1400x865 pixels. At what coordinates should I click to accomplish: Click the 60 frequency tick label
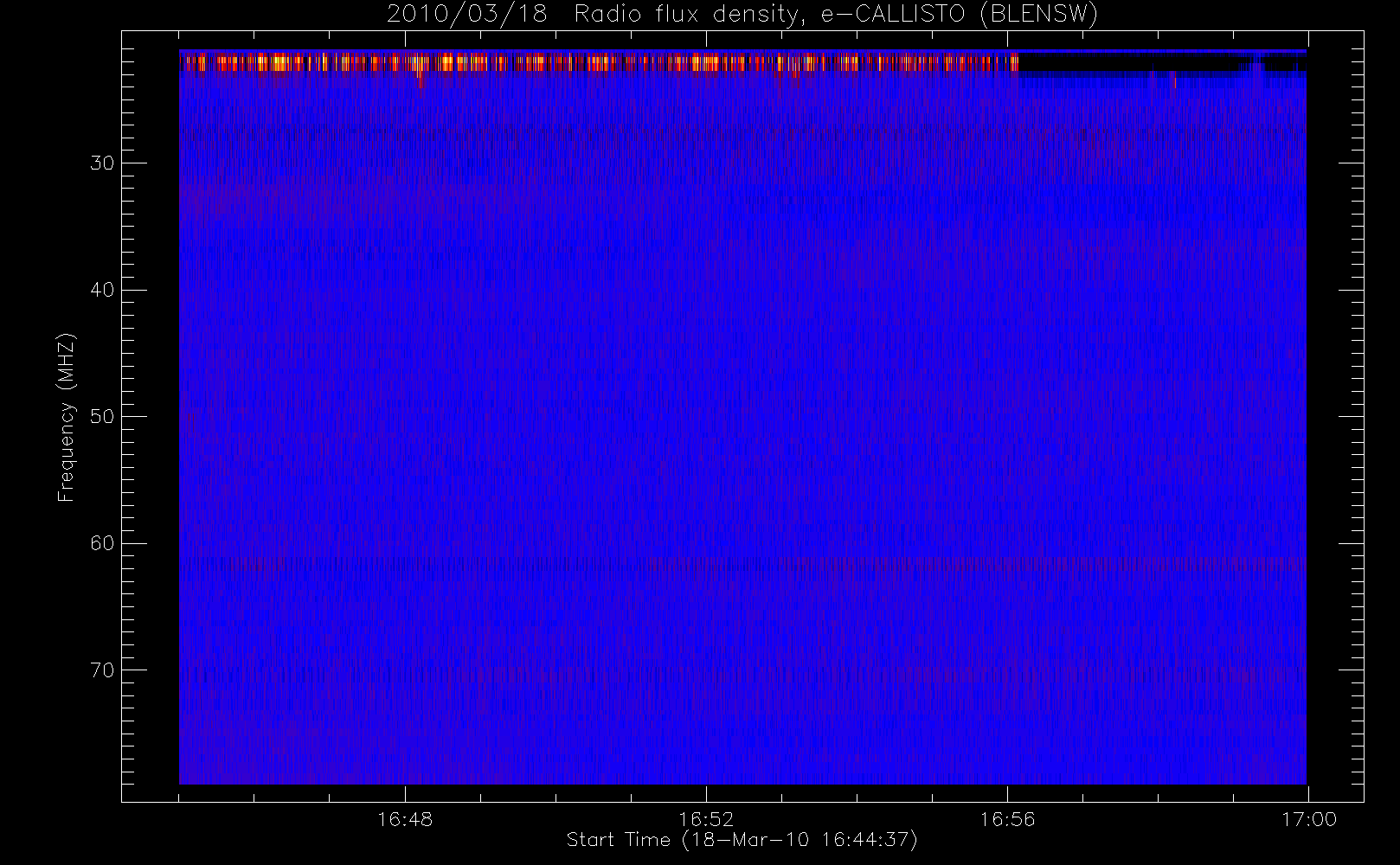pyautogui.click(x=101, y=543)
